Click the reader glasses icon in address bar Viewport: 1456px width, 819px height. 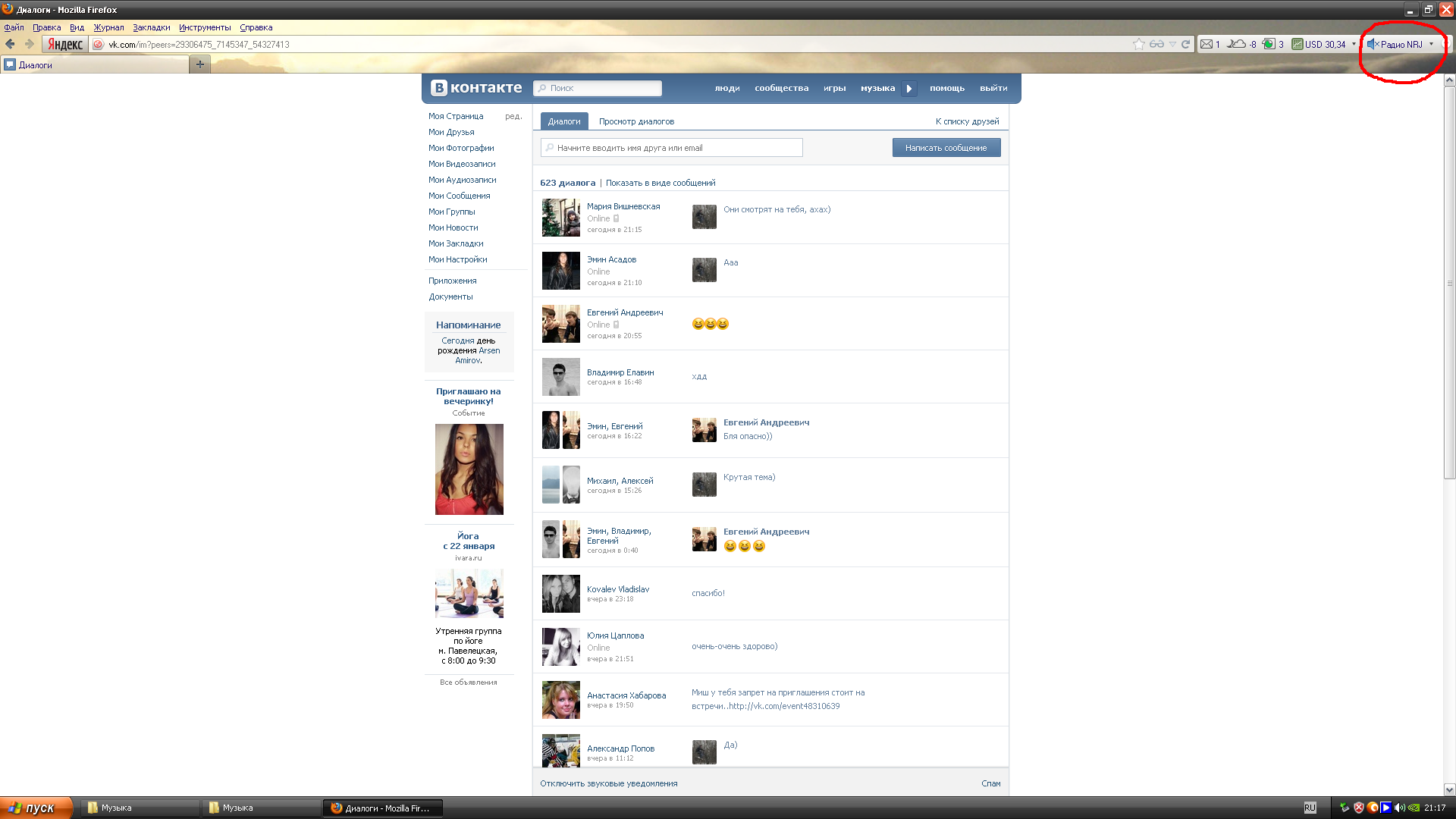(1156, 45)
